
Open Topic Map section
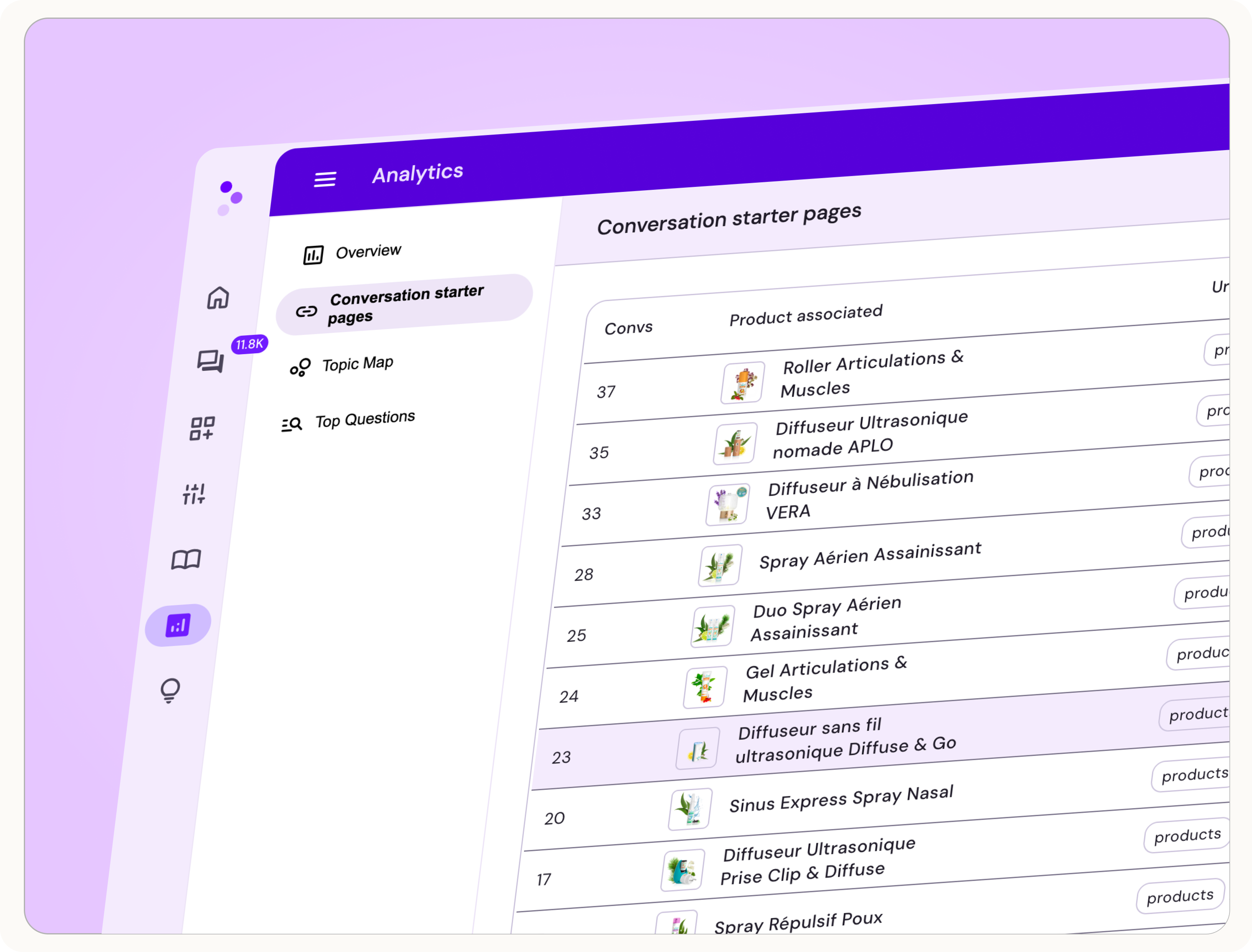(357, 364)
